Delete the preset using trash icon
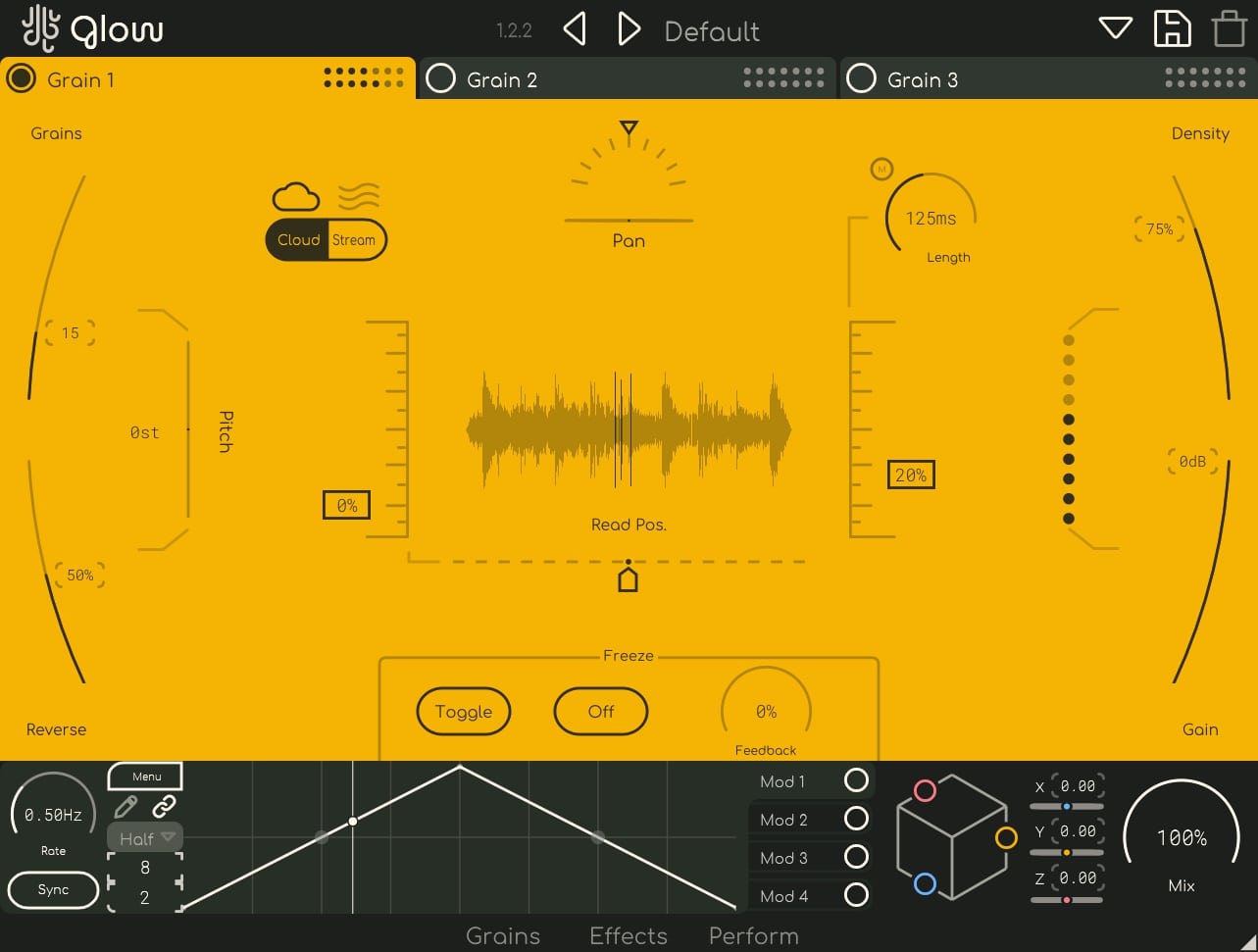 [x=1229, y=28]
